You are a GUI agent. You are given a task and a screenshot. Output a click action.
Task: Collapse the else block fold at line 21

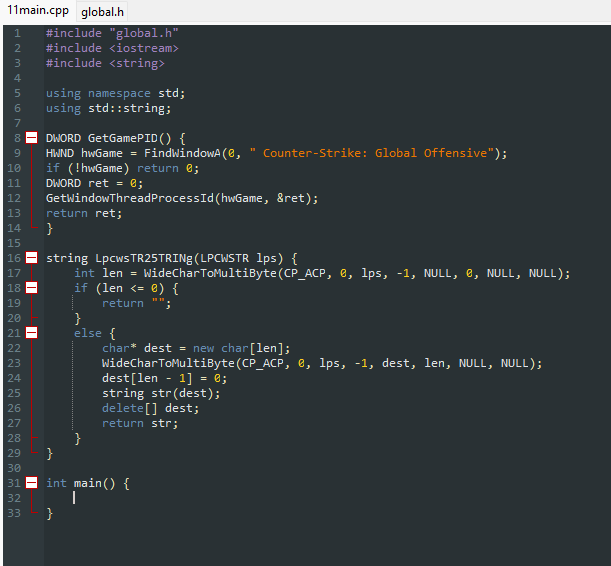click(x=32, y=333)
